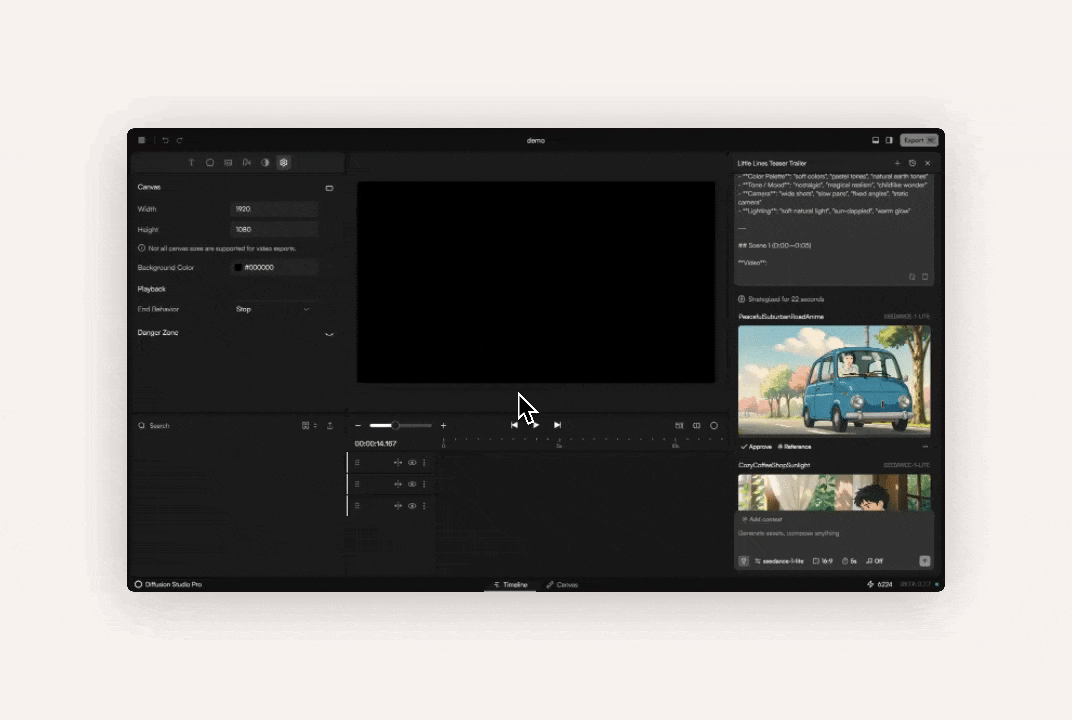Open more options for the blue car clip
This screenshot has width=1072, height=720.
coord(925,446)
